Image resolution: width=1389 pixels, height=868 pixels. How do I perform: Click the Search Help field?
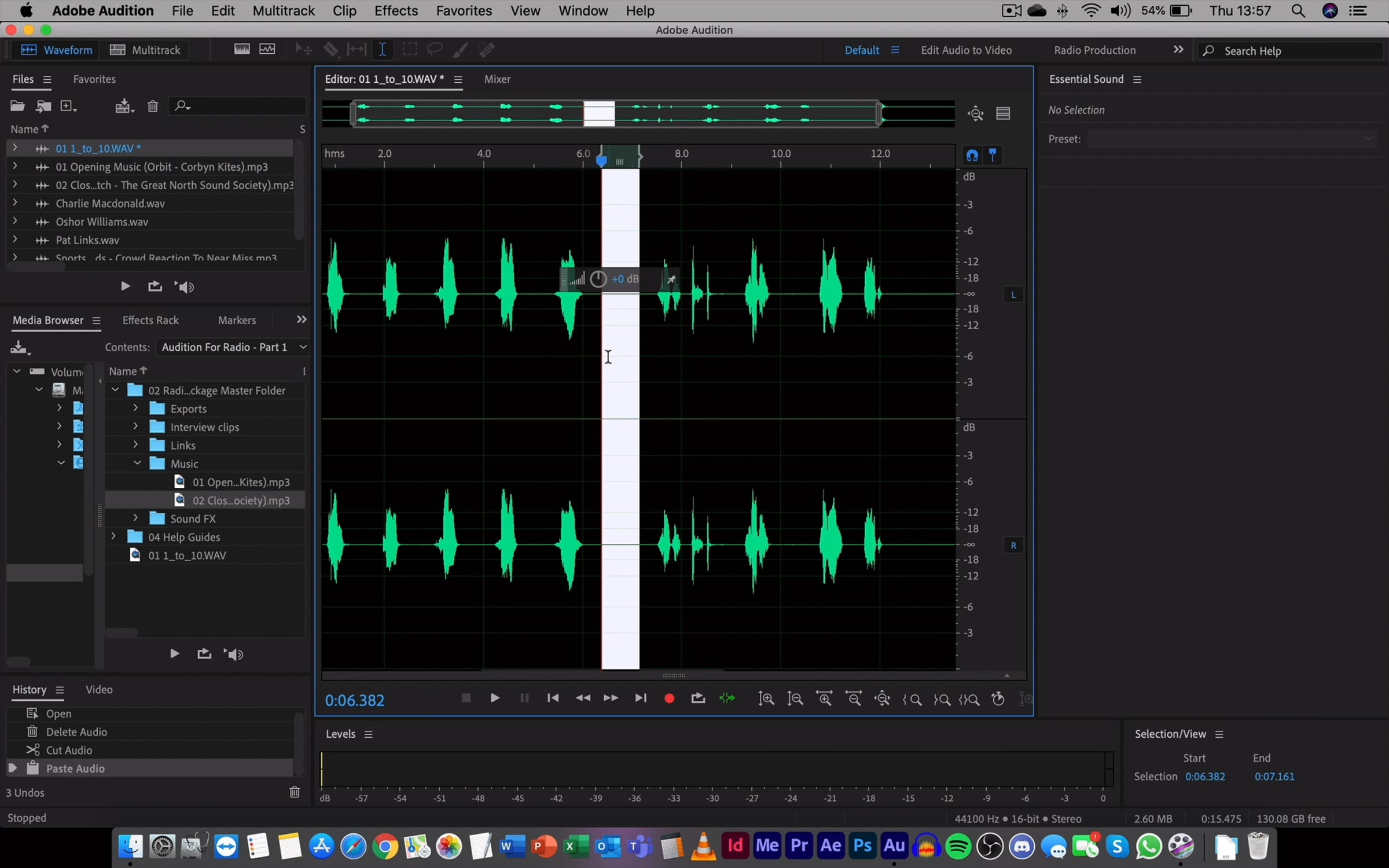pos(1291,51)
